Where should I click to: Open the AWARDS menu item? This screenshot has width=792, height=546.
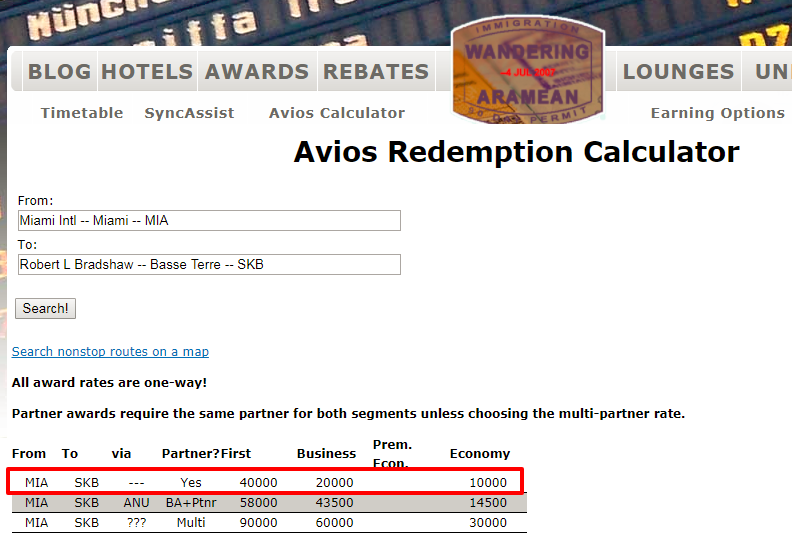pos(257,71)
